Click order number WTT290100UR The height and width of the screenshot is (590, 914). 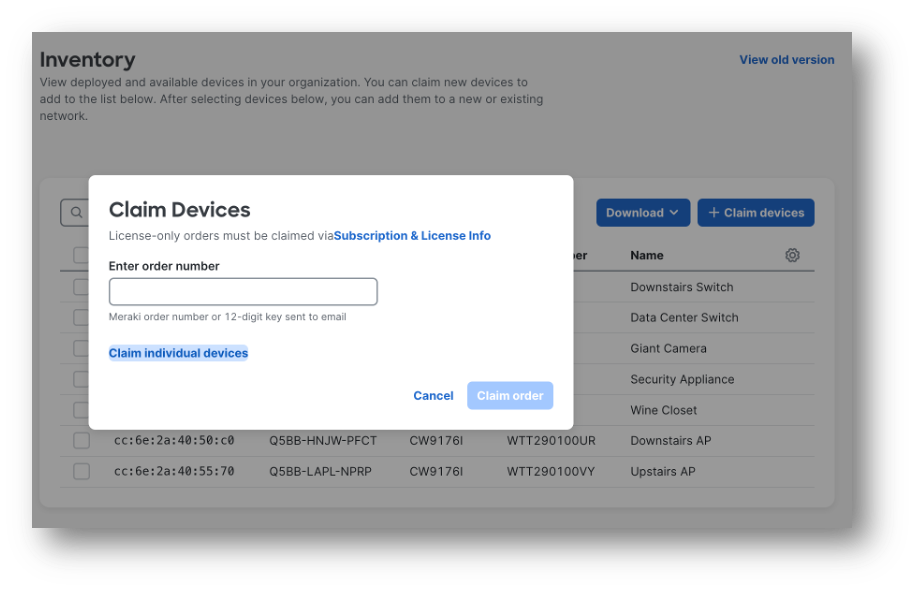[551, 440]
